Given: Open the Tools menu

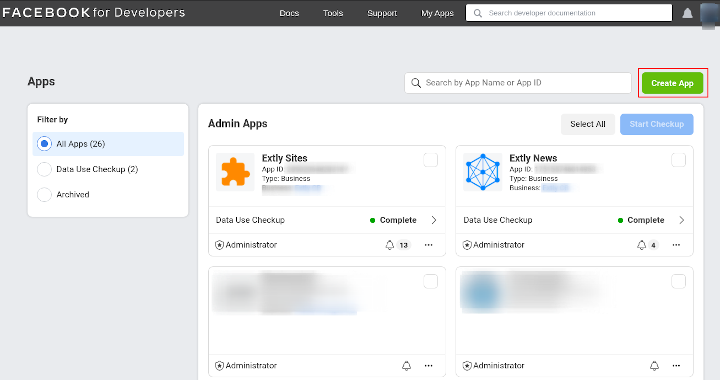Looking at the screenshot, I should pos(333,13).
